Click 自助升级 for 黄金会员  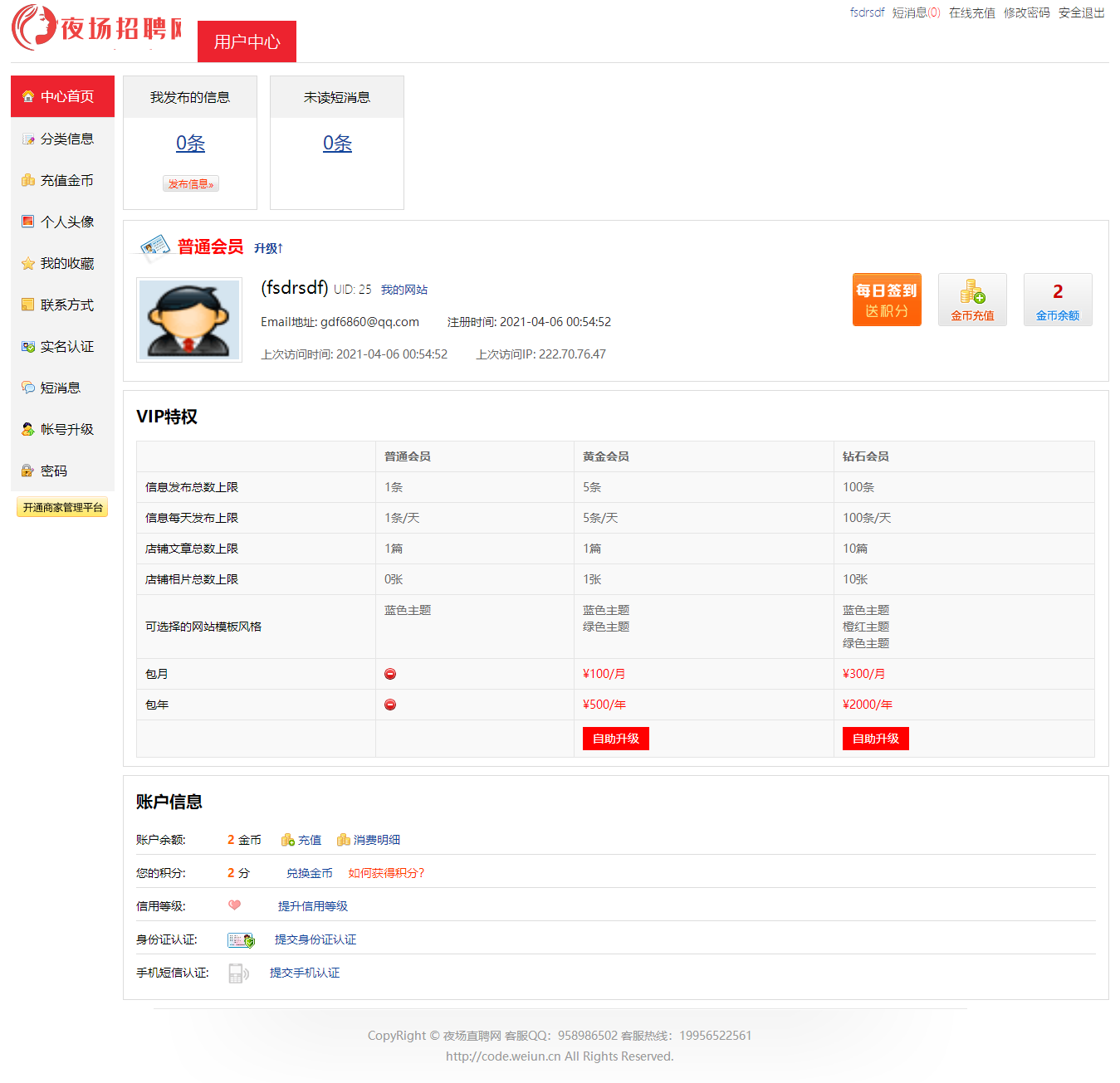615,739
